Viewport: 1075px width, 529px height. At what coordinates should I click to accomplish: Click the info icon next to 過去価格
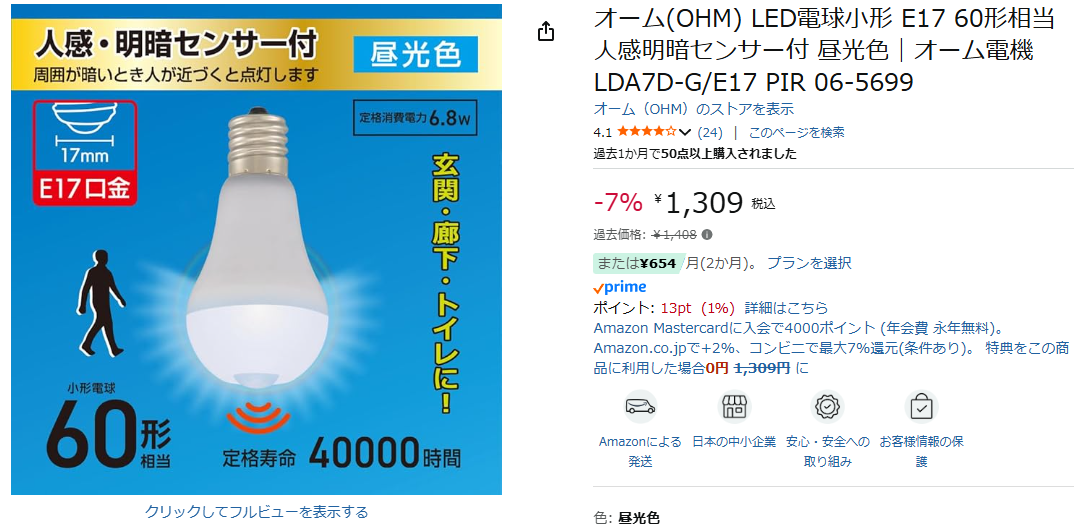(707, 235)
